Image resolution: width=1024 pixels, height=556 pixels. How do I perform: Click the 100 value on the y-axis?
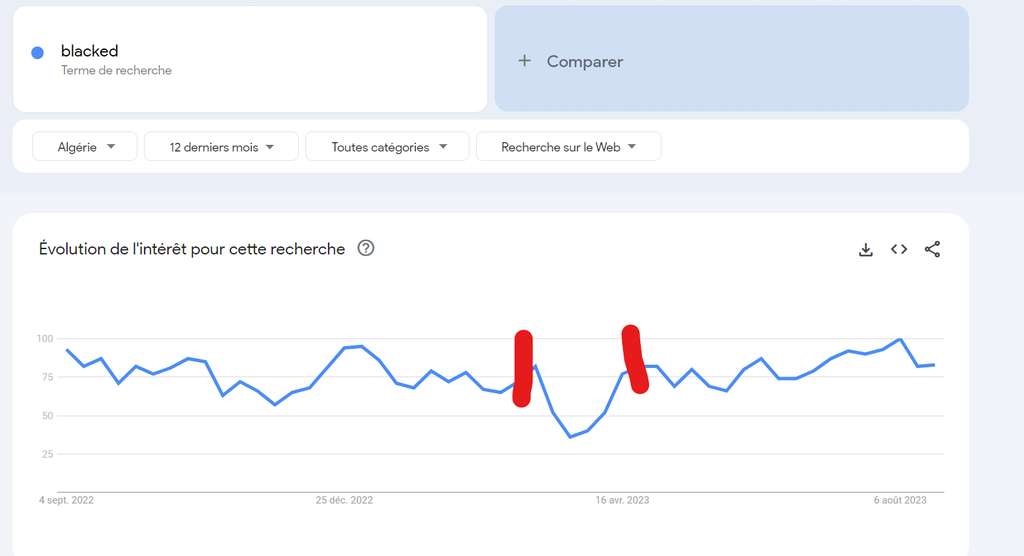tap(45, 339)
